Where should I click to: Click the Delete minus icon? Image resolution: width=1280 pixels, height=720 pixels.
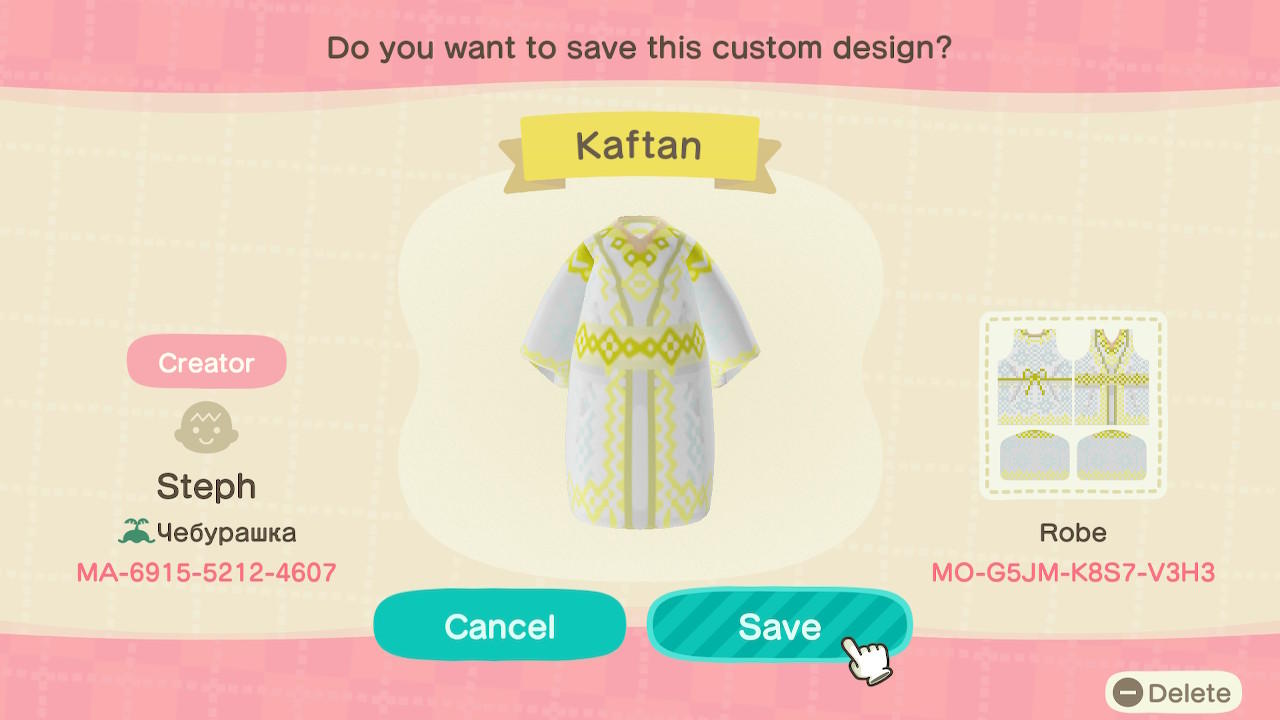click(1129, 693)
